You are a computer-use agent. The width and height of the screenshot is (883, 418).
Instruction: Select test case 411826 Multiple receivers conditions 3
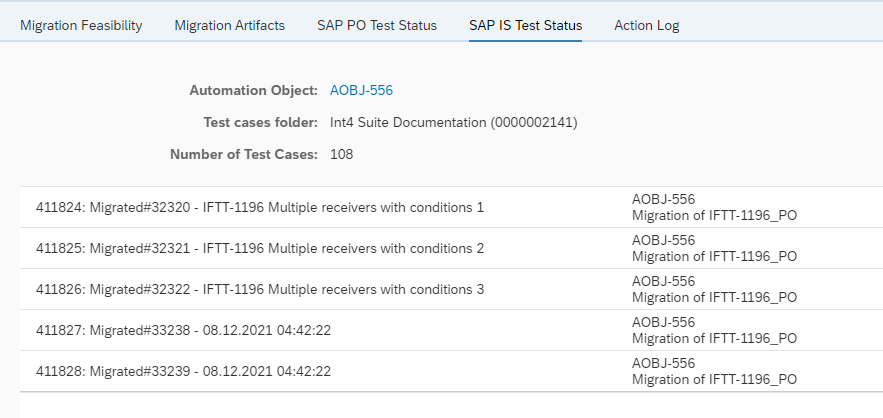260,289
